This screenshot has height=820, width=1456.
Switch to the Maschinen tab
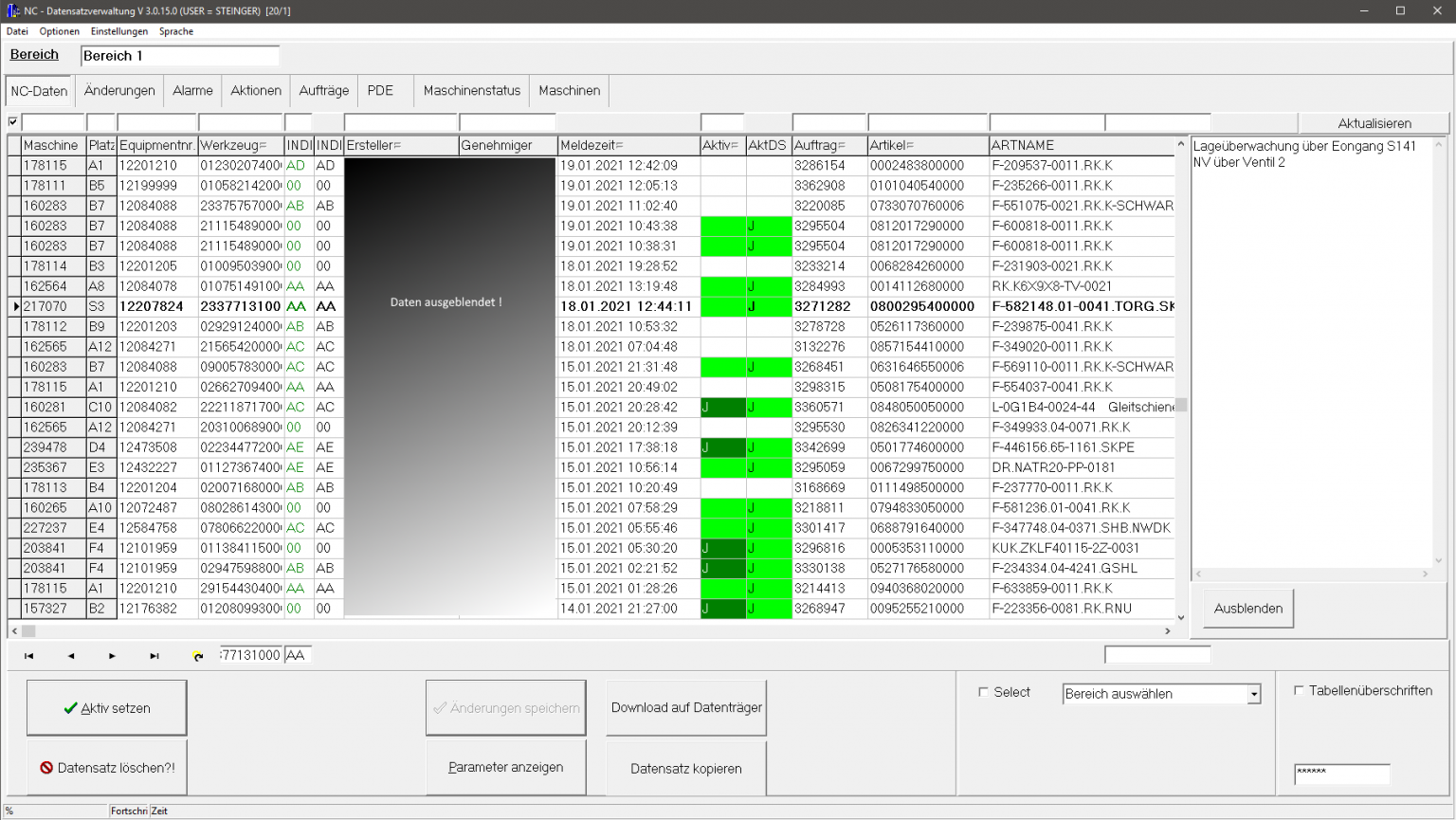tap(570, 91)
